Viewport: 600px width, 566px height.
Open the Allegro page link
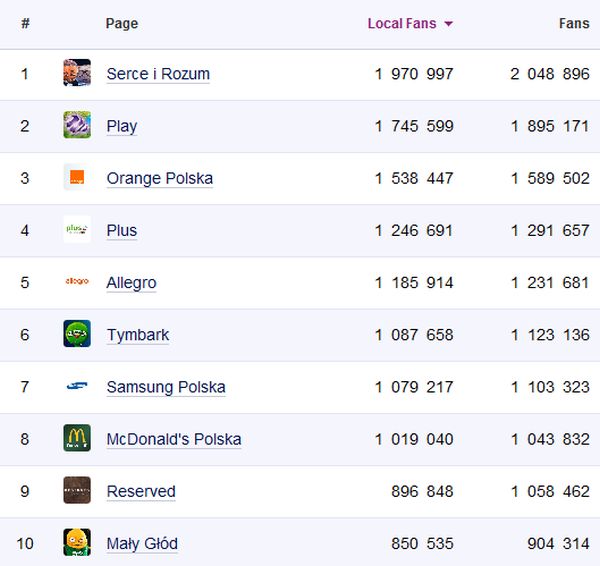131,283
